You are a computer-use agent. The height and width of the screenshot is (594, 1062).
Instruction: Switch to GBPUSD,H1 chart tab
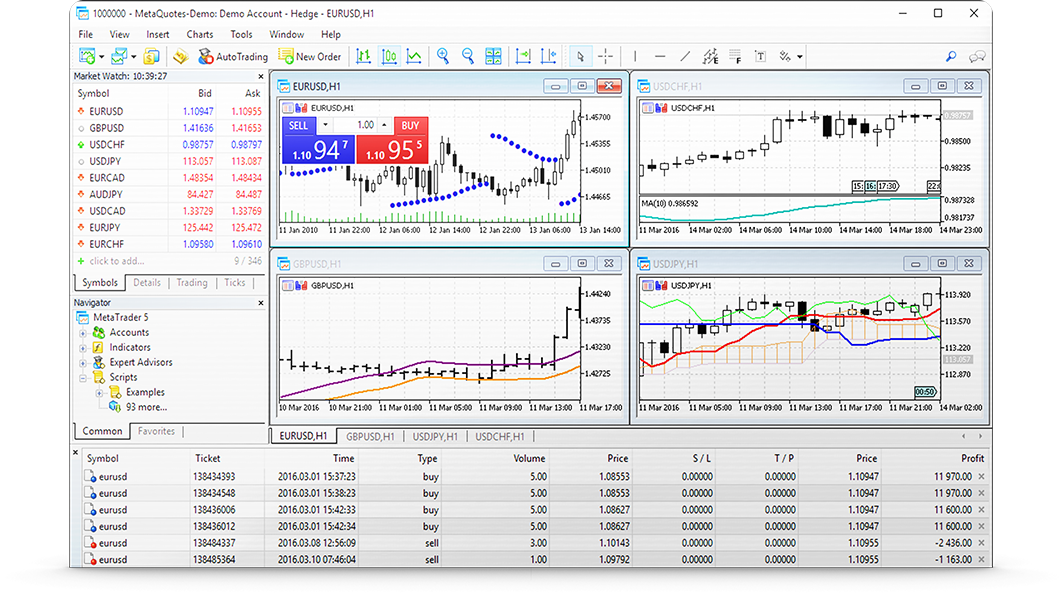(370, 437)
